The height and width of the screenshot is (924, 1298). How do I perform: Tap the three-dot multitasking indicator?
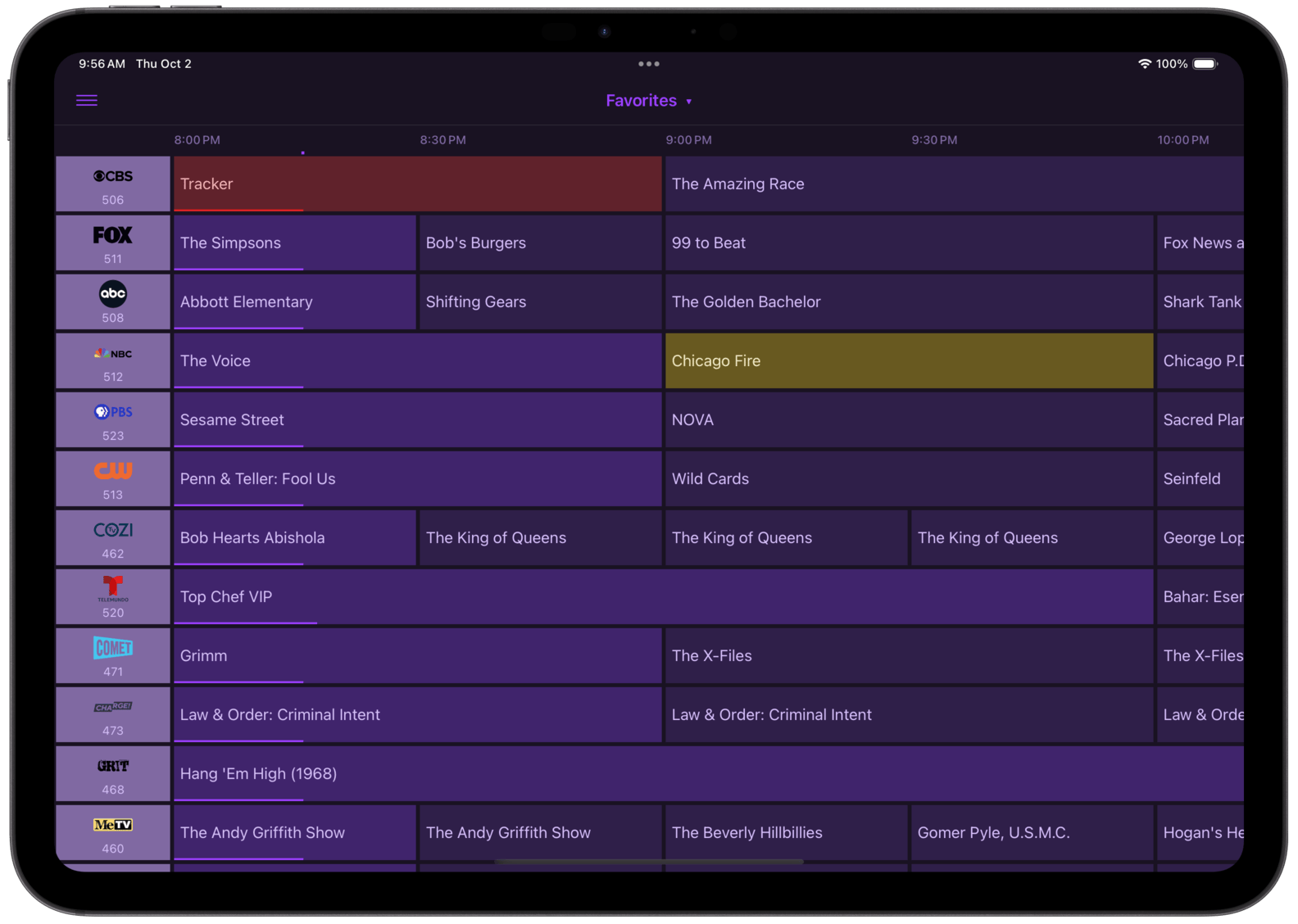648,64
